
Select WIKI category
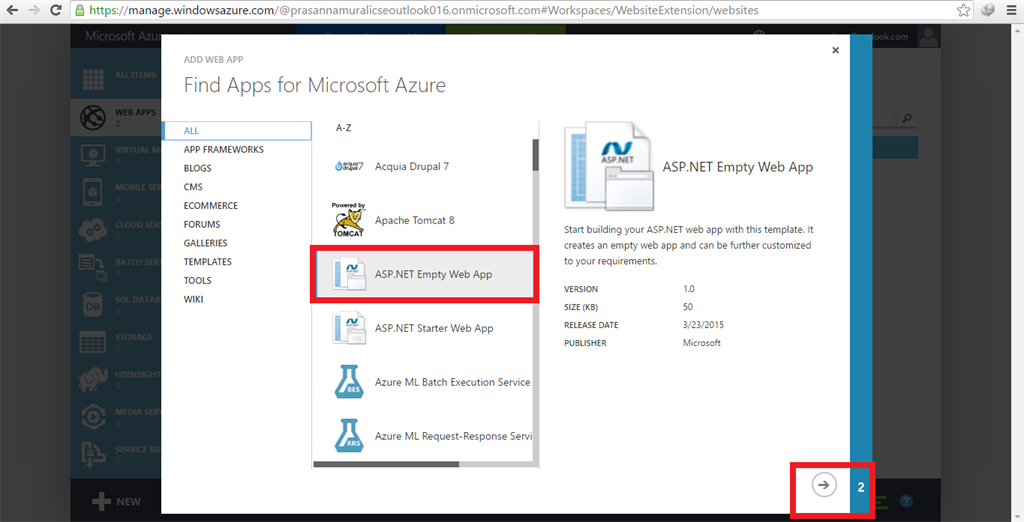tap(193, 299)
